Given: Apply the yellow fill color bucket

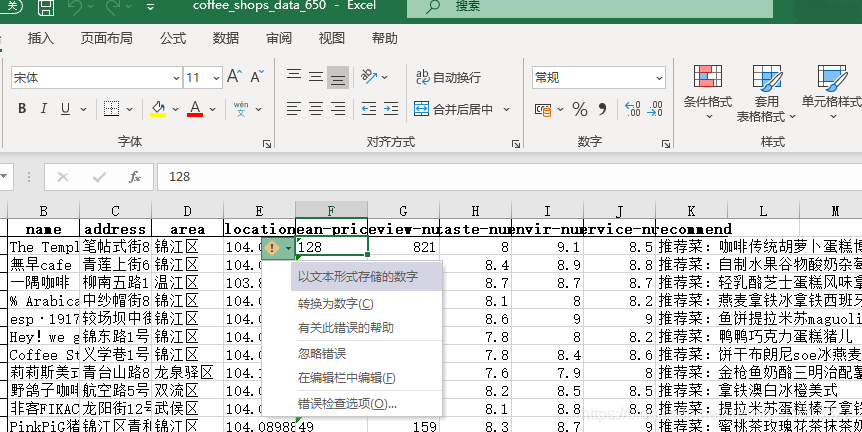Looking at the screenshot, I should [158, 109].
